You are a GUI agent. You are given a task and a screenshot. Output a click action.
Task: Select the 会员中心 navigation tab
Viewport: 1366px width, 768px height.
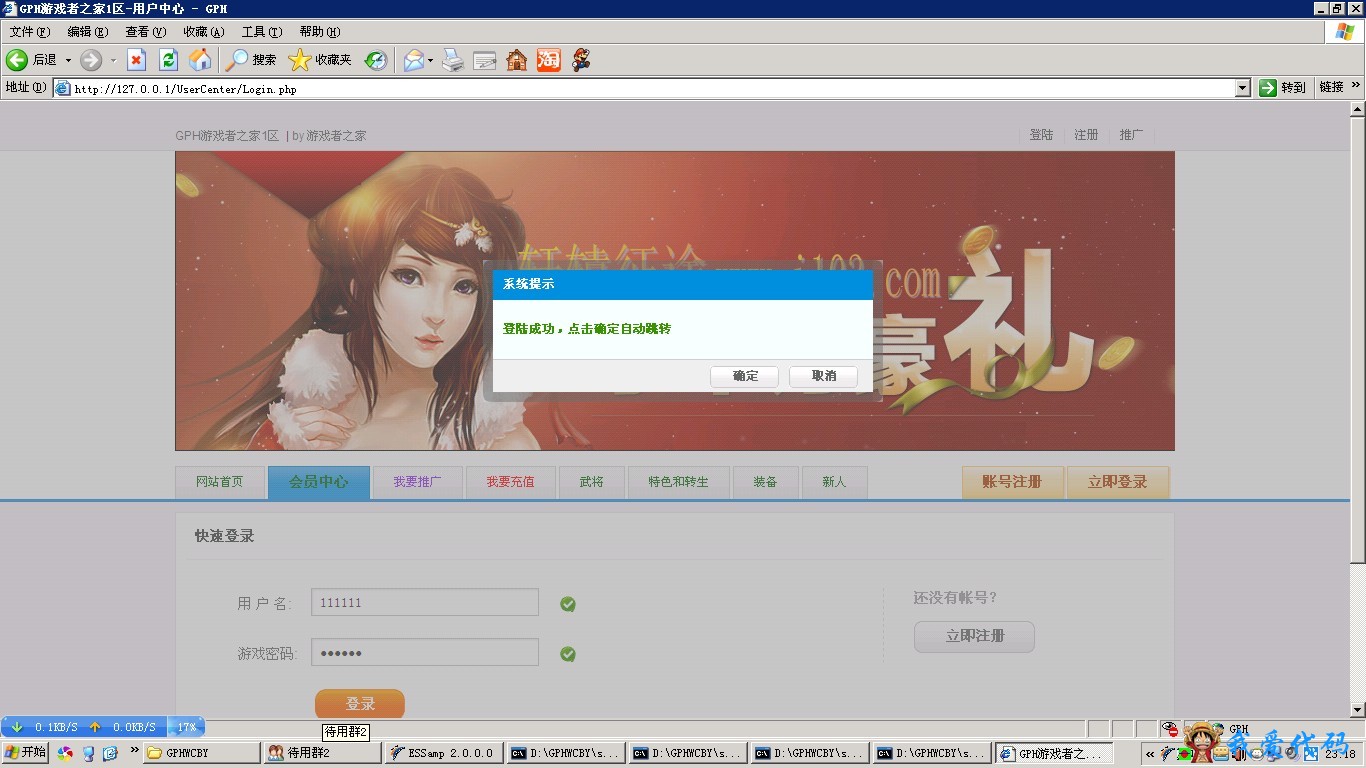pos(319,482)
